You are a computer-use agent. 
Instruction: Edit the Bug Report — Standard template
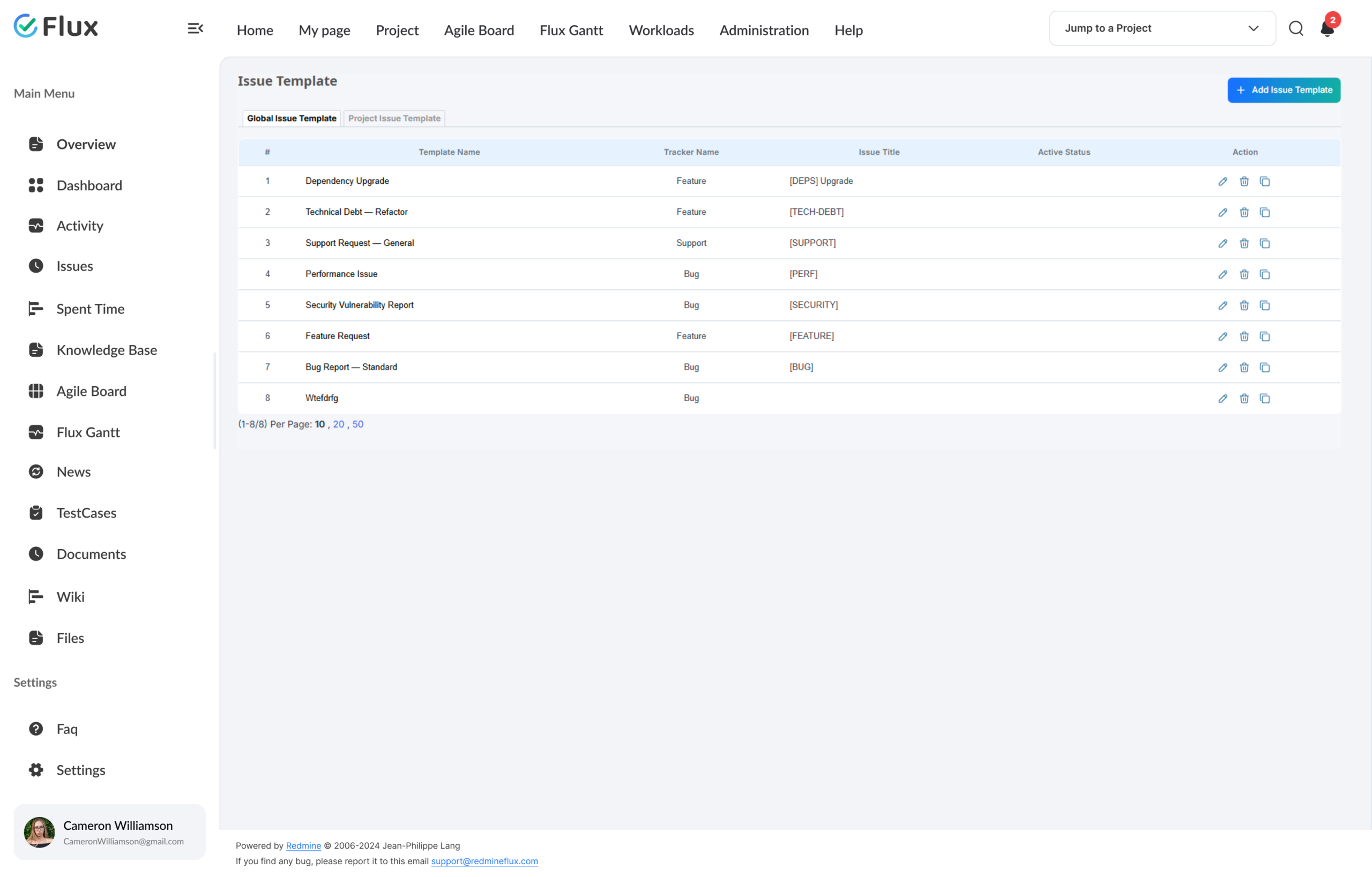pos(1222,368)
